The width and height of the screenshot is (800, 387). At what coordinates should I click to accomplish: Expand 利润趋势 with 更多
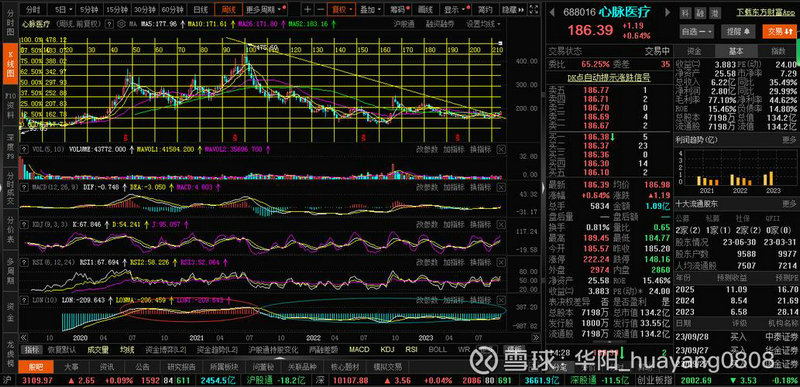789,139
